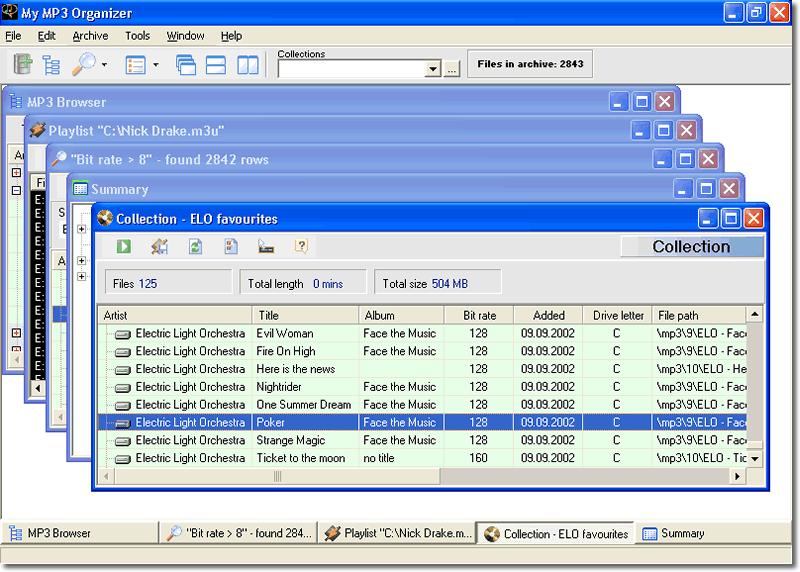Tile windows horizontally via toolbar icon
800x572 pixels.
(x=216, y=65)
